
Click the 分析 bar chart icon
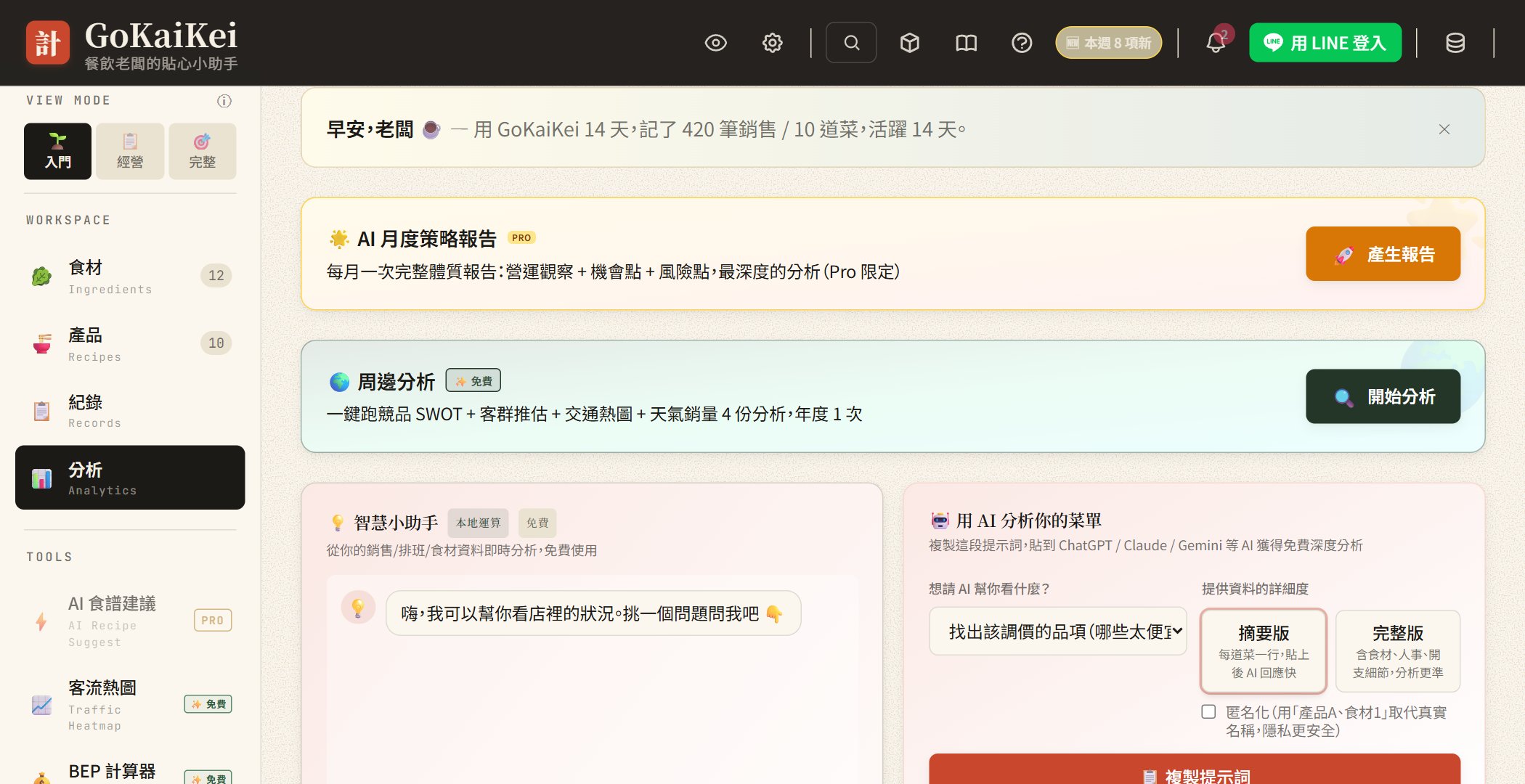[x=42, y=478]
